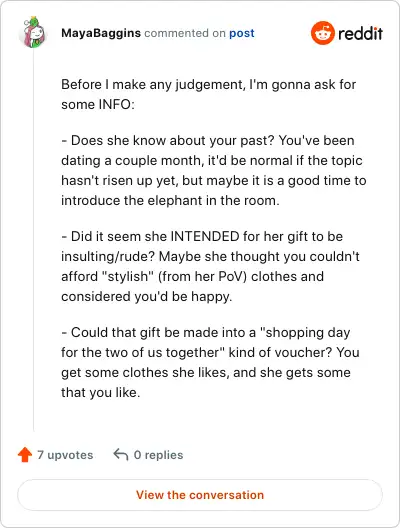Click the paragraph about "shopping day" voucher
This screenshot has width=400, height=528.
[x=210, y=362]
